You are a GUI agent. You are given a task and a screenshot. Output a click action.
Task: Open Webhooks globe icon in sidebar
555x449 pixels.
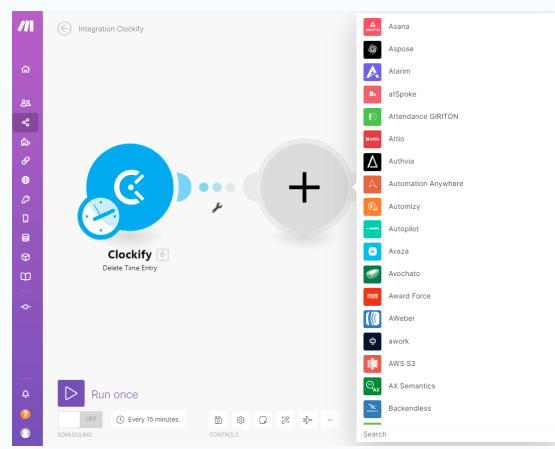point(25,180)
